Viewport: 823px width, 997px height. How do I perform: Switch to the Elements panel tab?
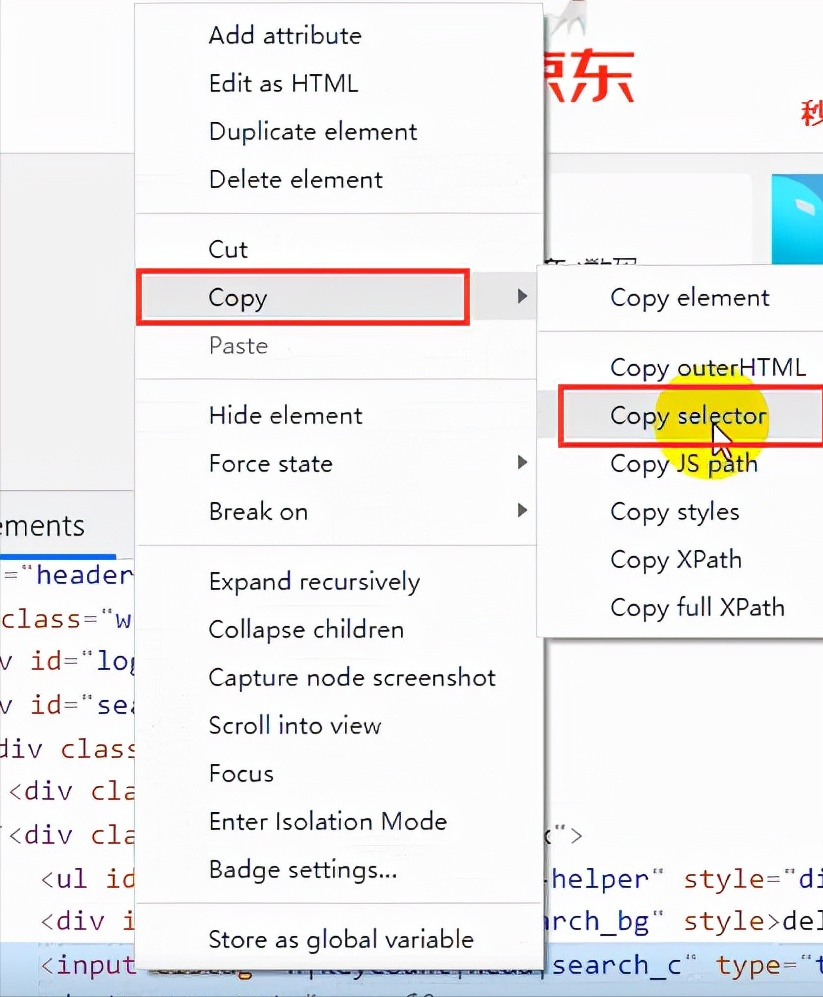click(x=42, y=526)
